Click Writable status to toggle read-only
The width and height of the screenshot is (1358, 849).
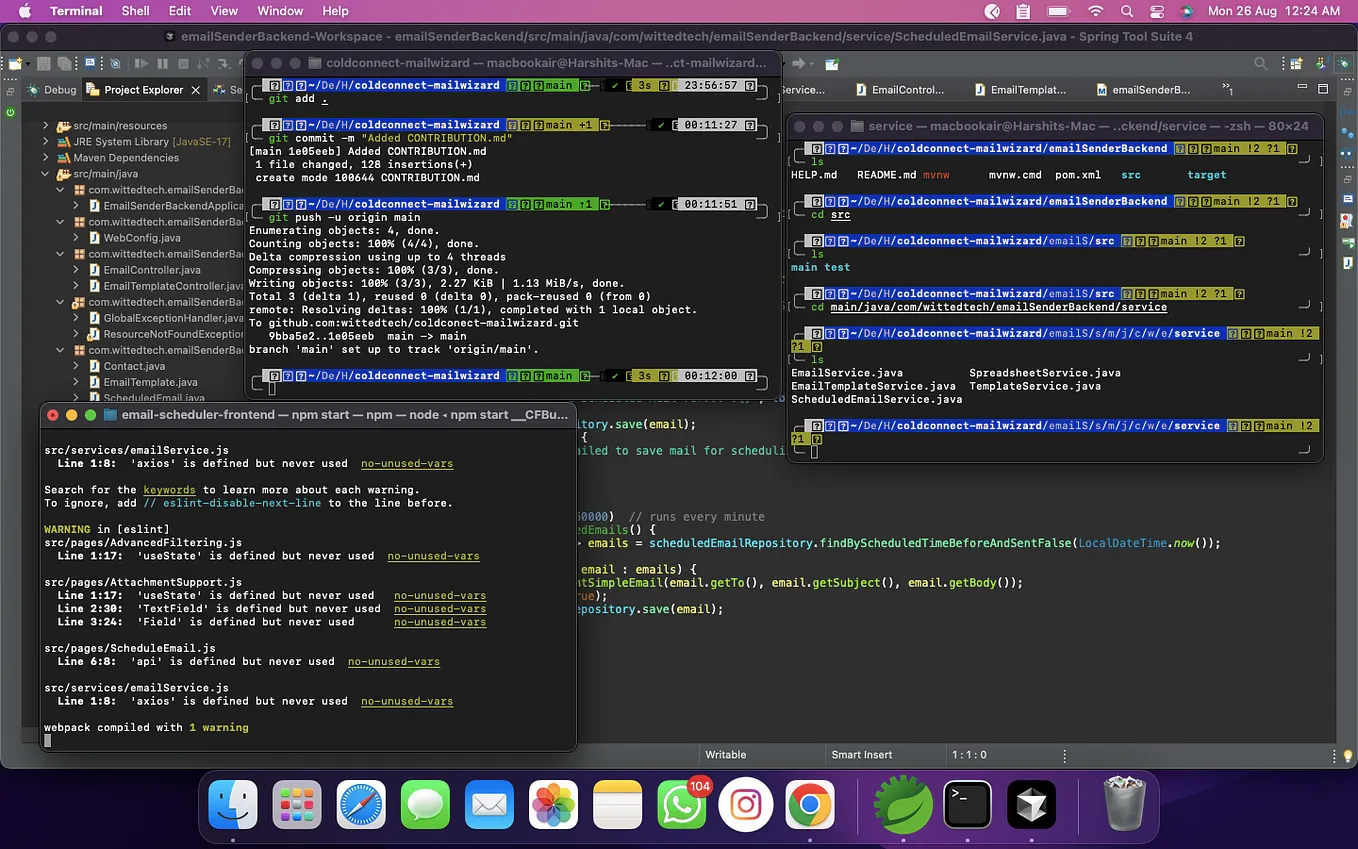[725, 754]
